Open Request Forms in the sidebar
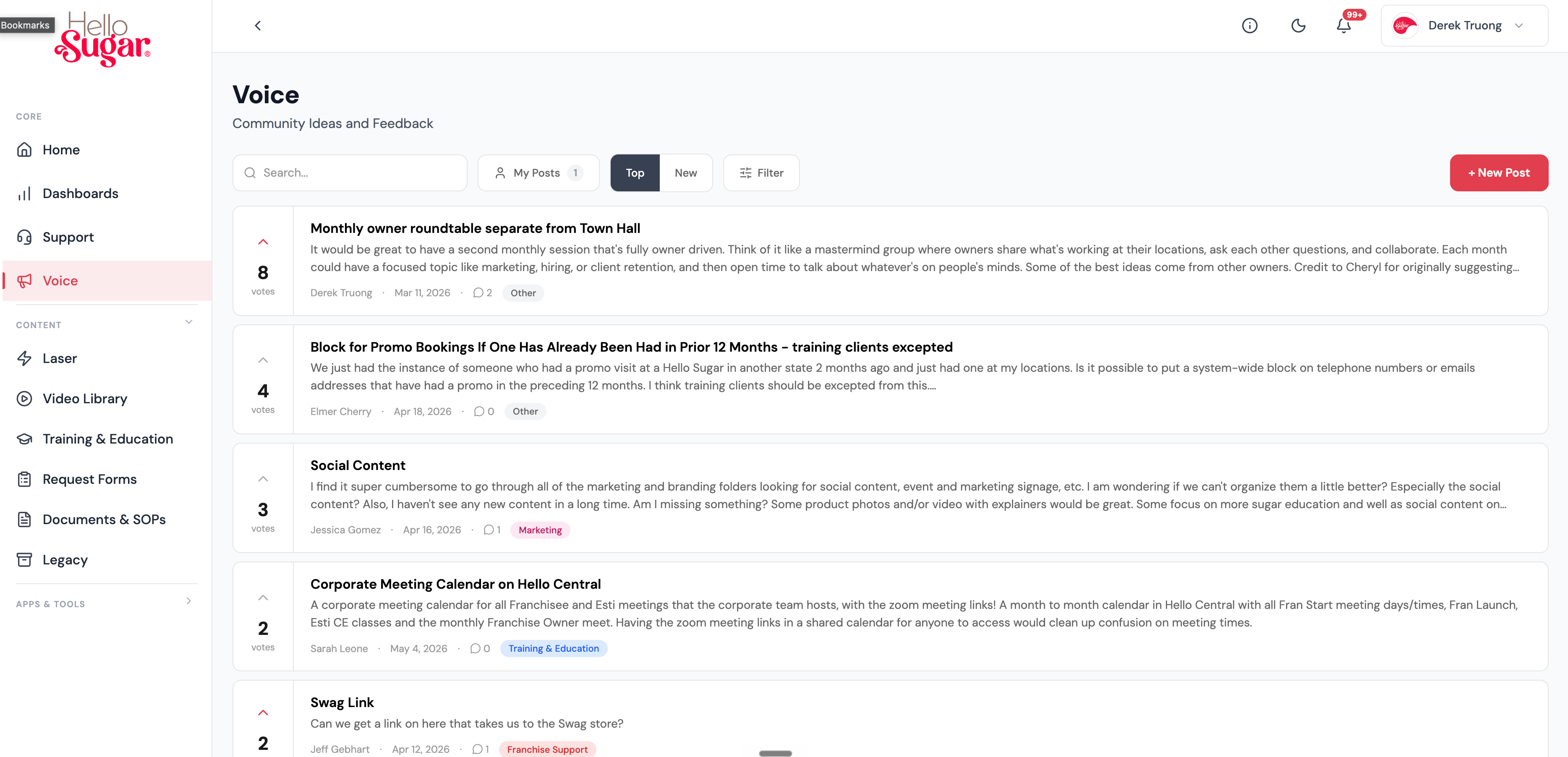This screenshot has width=1568, height=757. [x=107, y=480]
